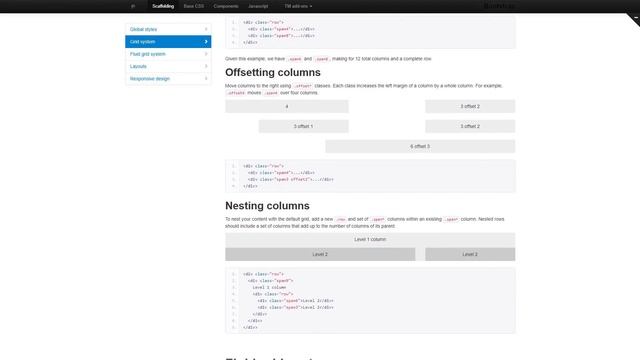Navigate to Responsive design section
This screenshot has width=640, height=360.
point(168,78)
